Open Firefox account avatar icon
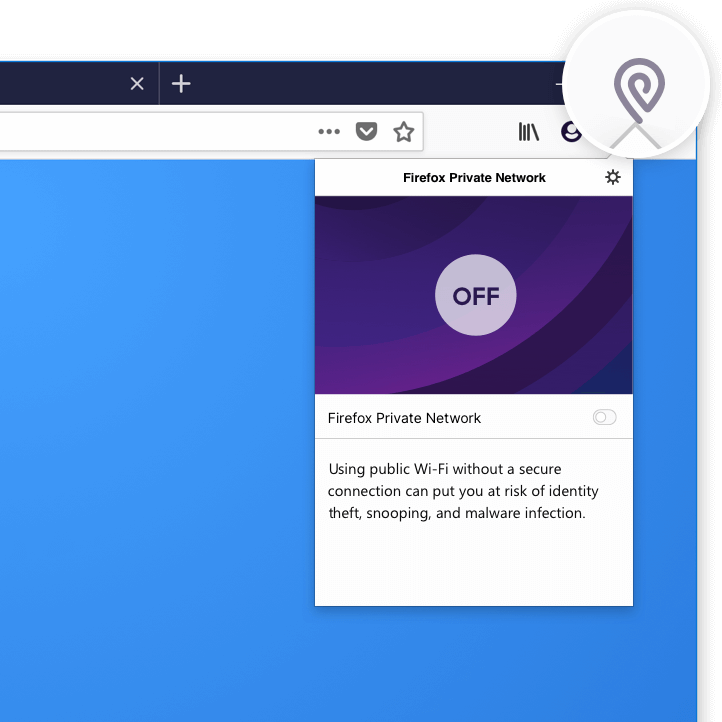Viewport: 722px width, 722px height. point(570,132)
